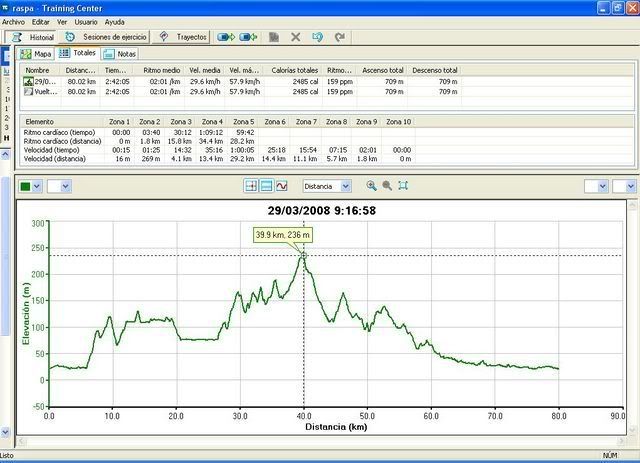Sort by Vel. media column header
This screenshot has height=463, width=640.
[204, 70]
